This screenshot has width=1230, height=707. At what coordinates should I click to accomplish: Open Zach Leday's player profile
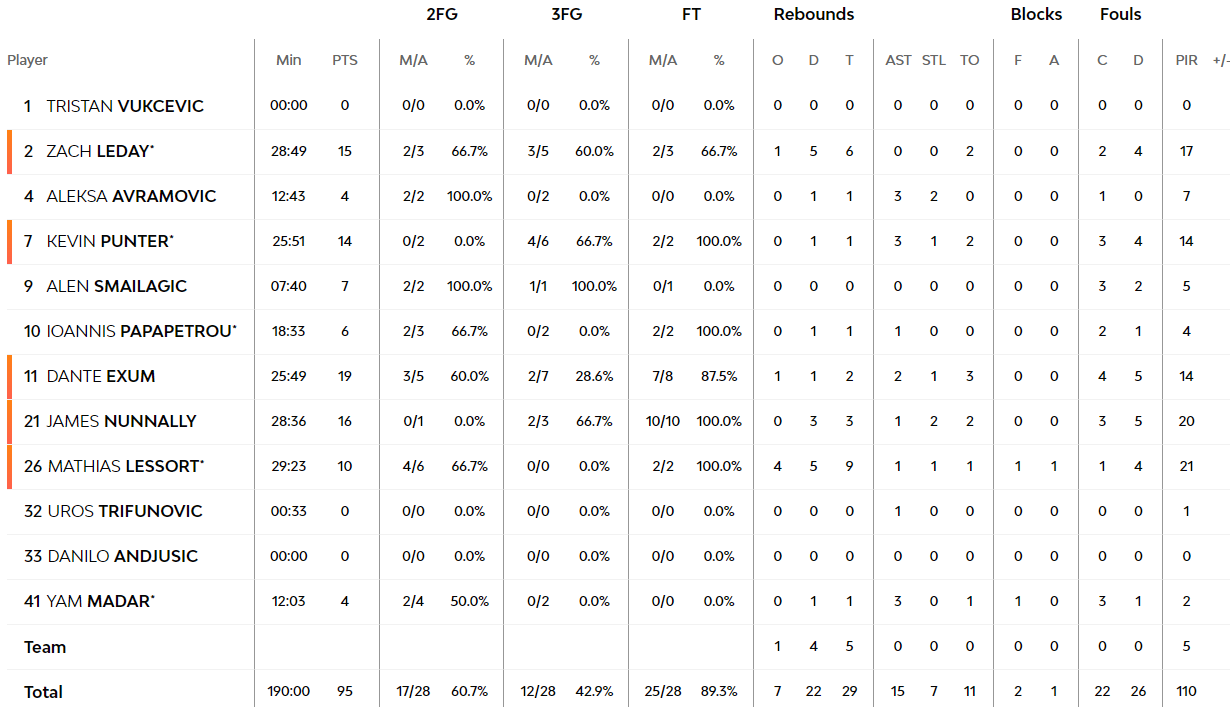point(100,151)
